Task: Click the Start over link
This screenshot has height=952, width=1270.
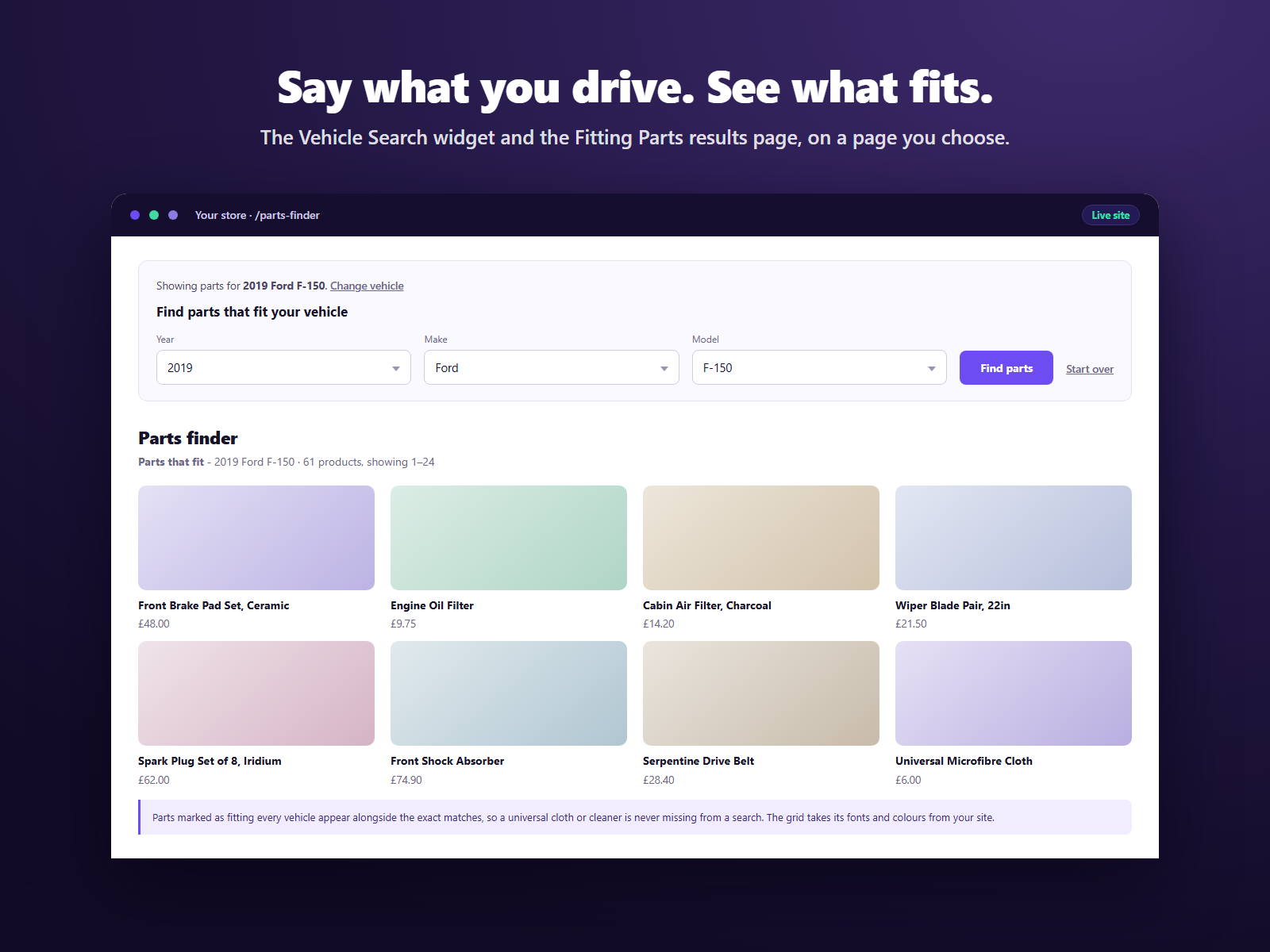Action: (1090, 369)
